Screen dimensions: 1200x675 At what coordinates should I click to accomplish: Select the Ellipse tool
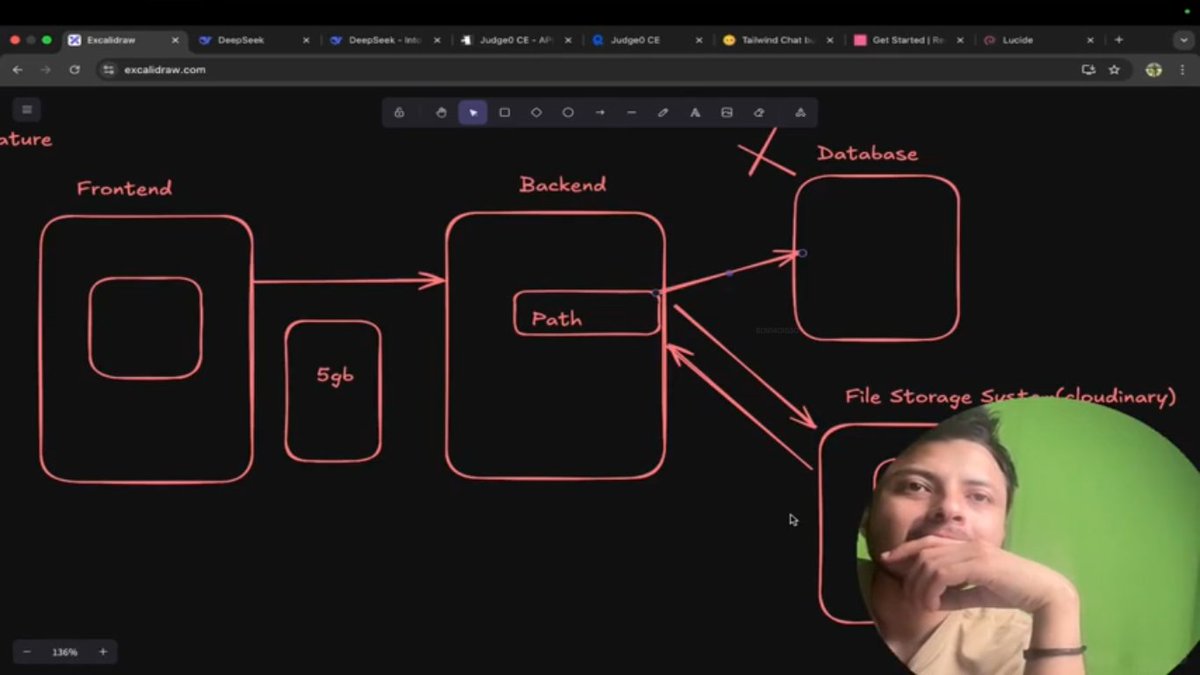coord(568,113)
